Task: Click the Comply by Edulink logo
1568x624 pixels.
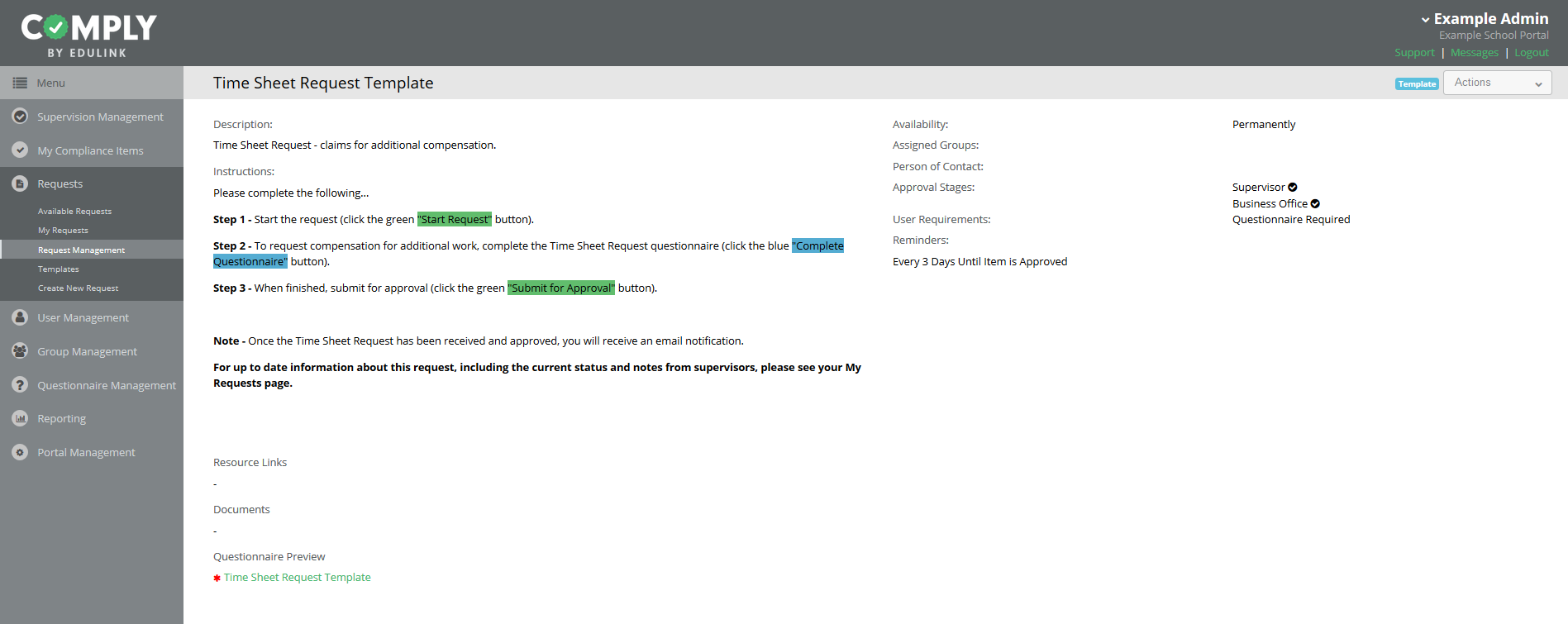Action: point(88,36)
